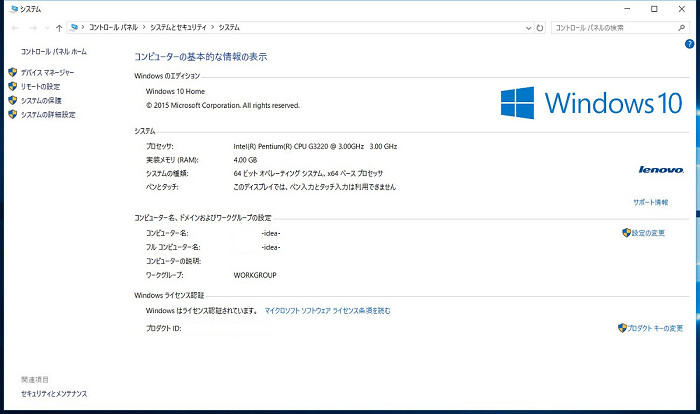The height and width of the screenshot is (414, 700).
Task: Click the Windows 10 logo
Action: pyautogui.click(x=592, y=103)
